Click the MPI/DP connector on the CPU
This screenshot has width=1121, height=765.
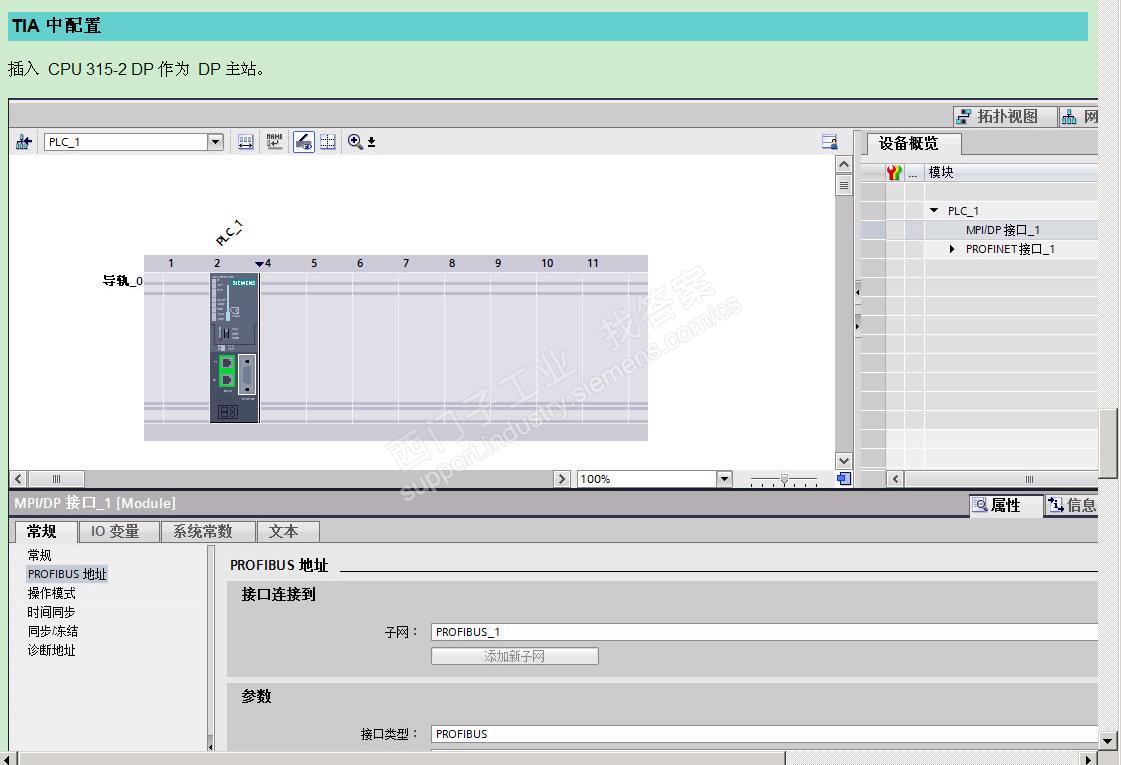(x=247, y=375)
